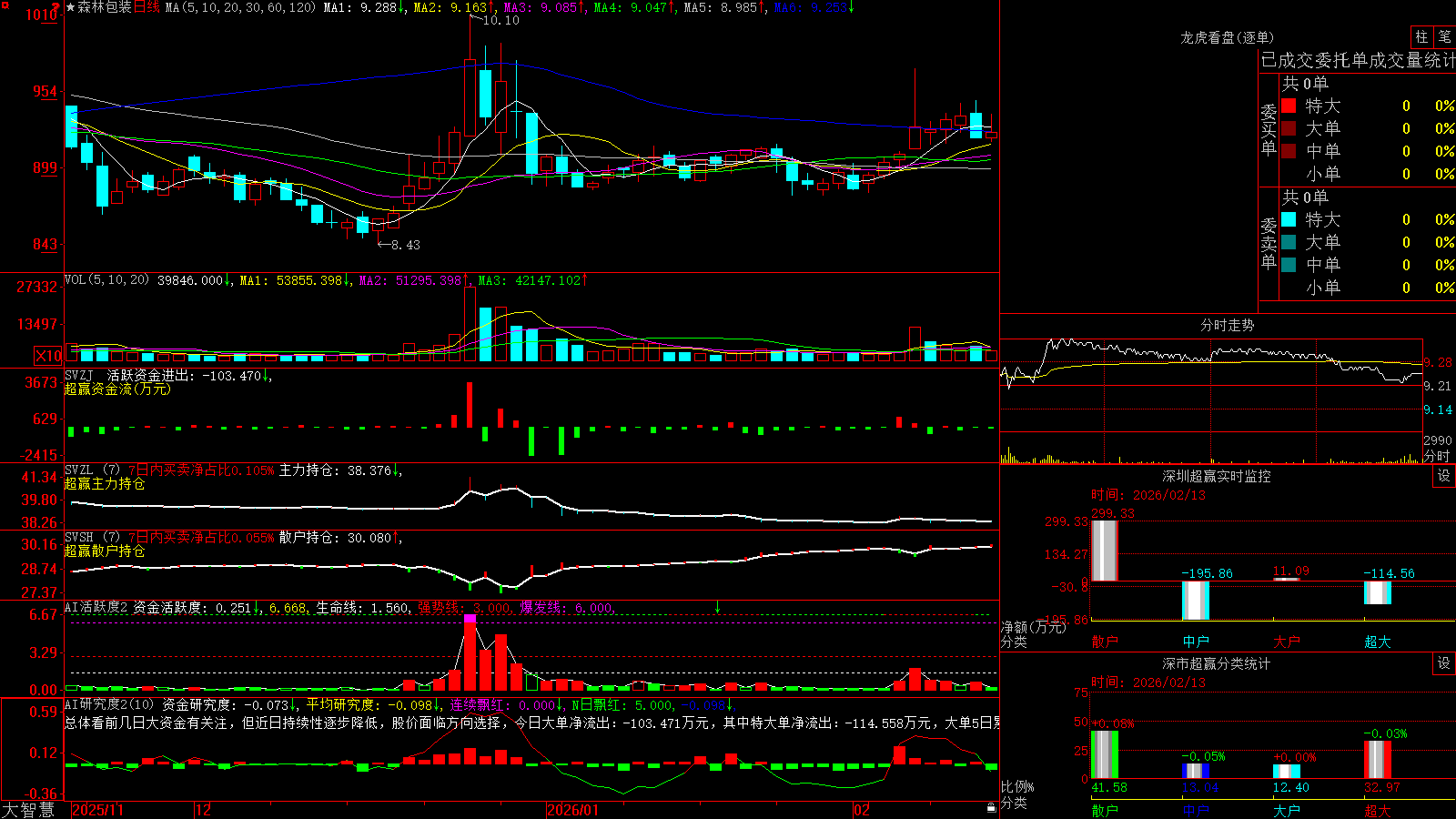Screen dimensions: 1456x819
Task: Click the MA2: 9.163 value
Action: tap(450, 7)
